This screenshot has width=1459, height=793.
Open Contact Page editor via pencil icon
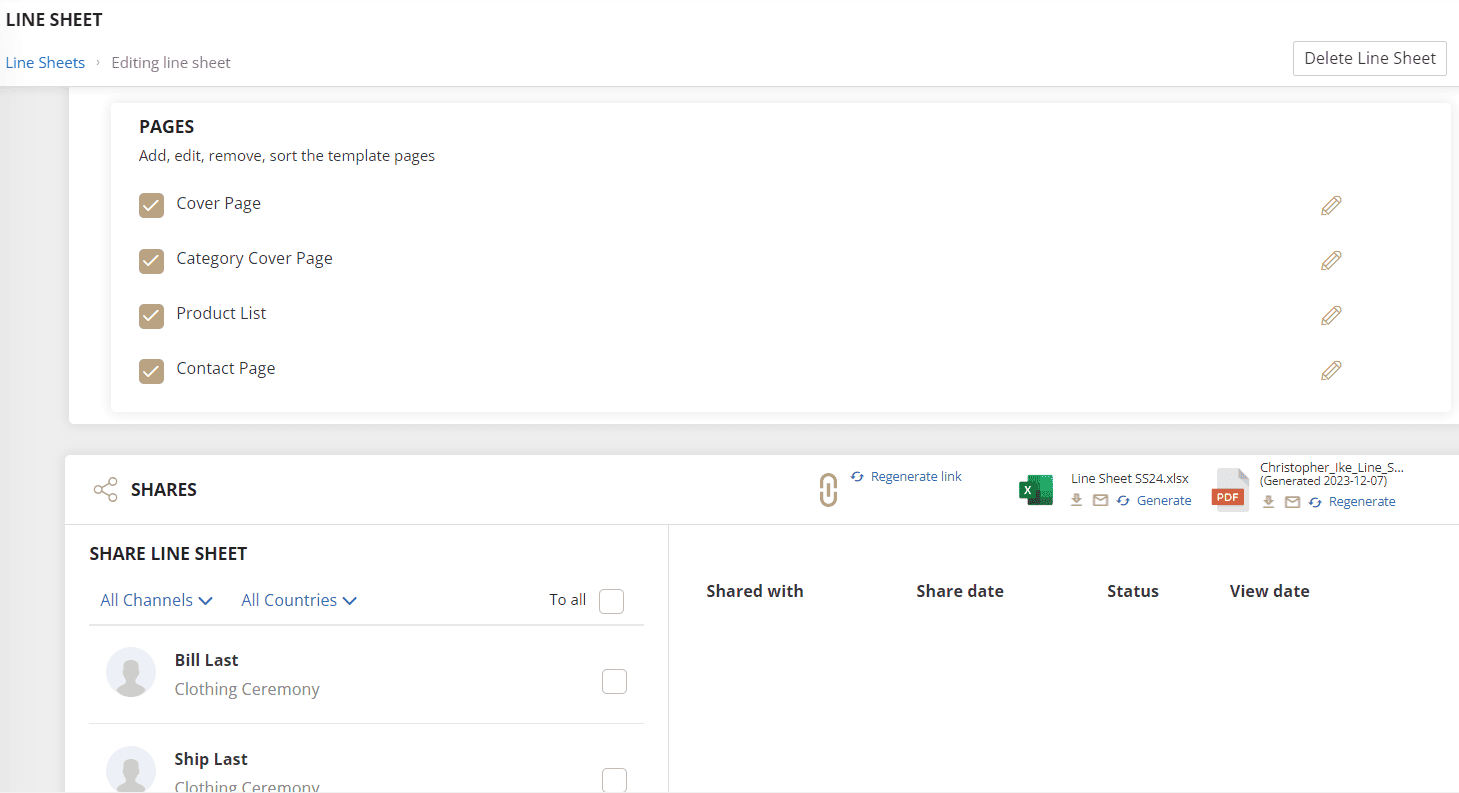1331,370
